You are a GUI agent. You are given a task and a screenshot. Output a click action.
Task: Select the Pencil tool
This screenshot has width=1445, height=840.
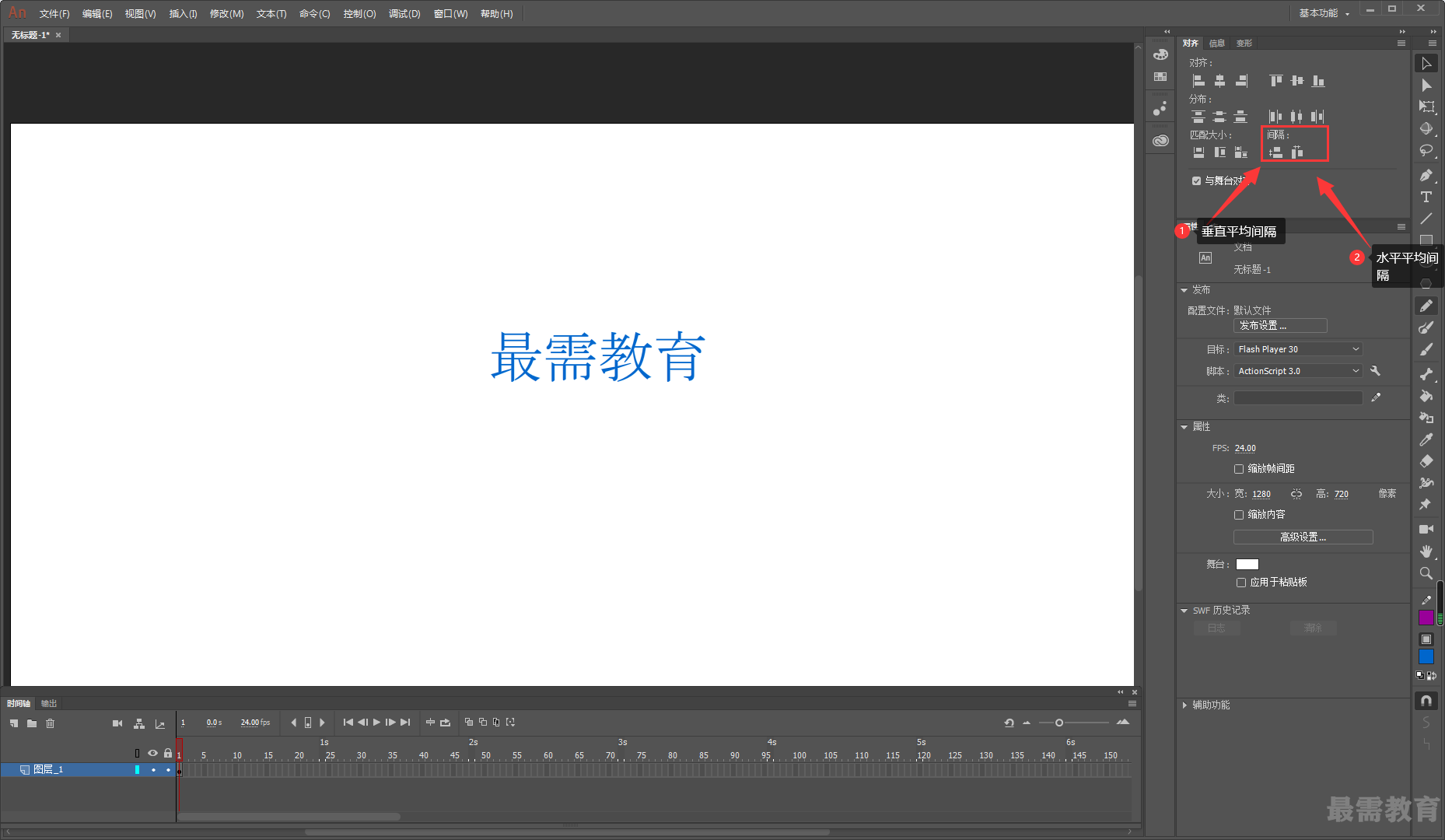[1426, 306]
